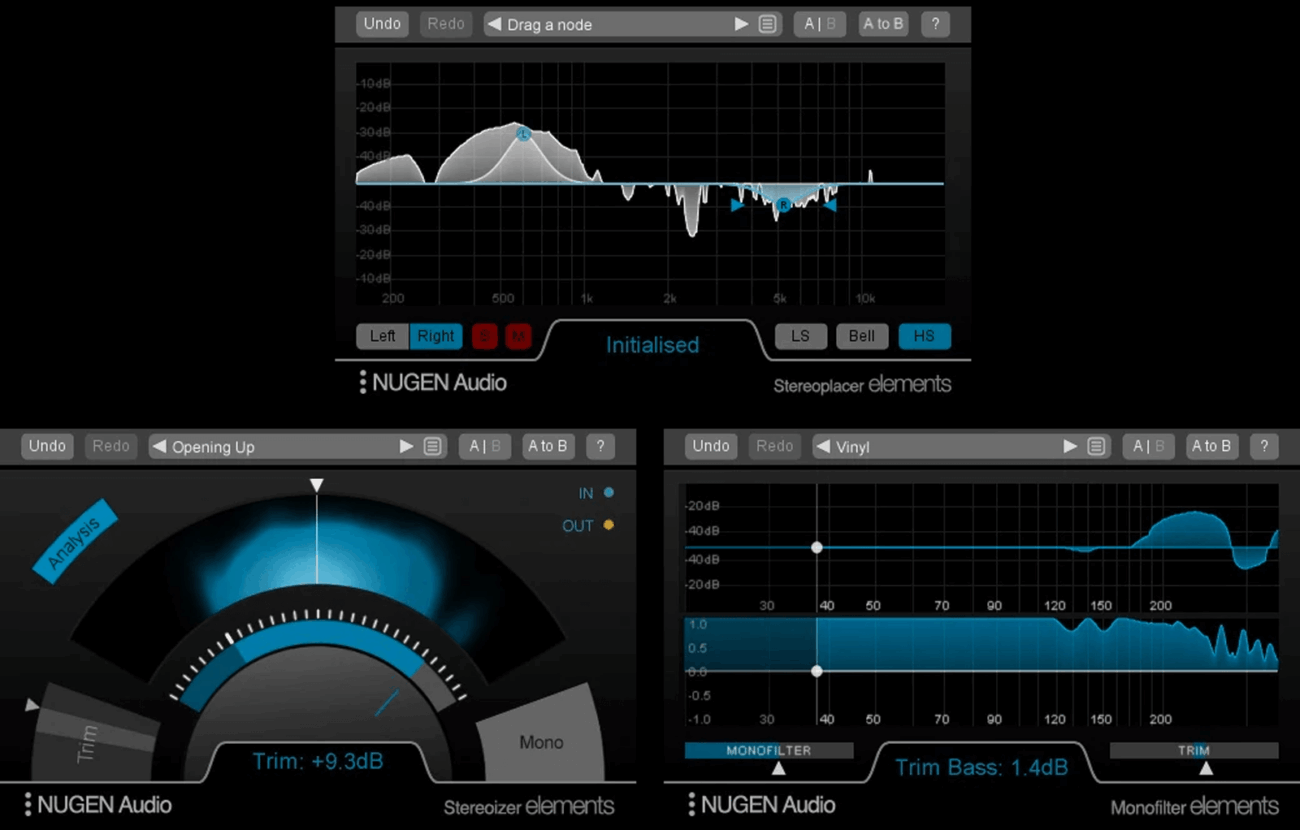Select the OUT yellow indicator dot
This screenshot has width=1300, height=830.
click(608, 525)
